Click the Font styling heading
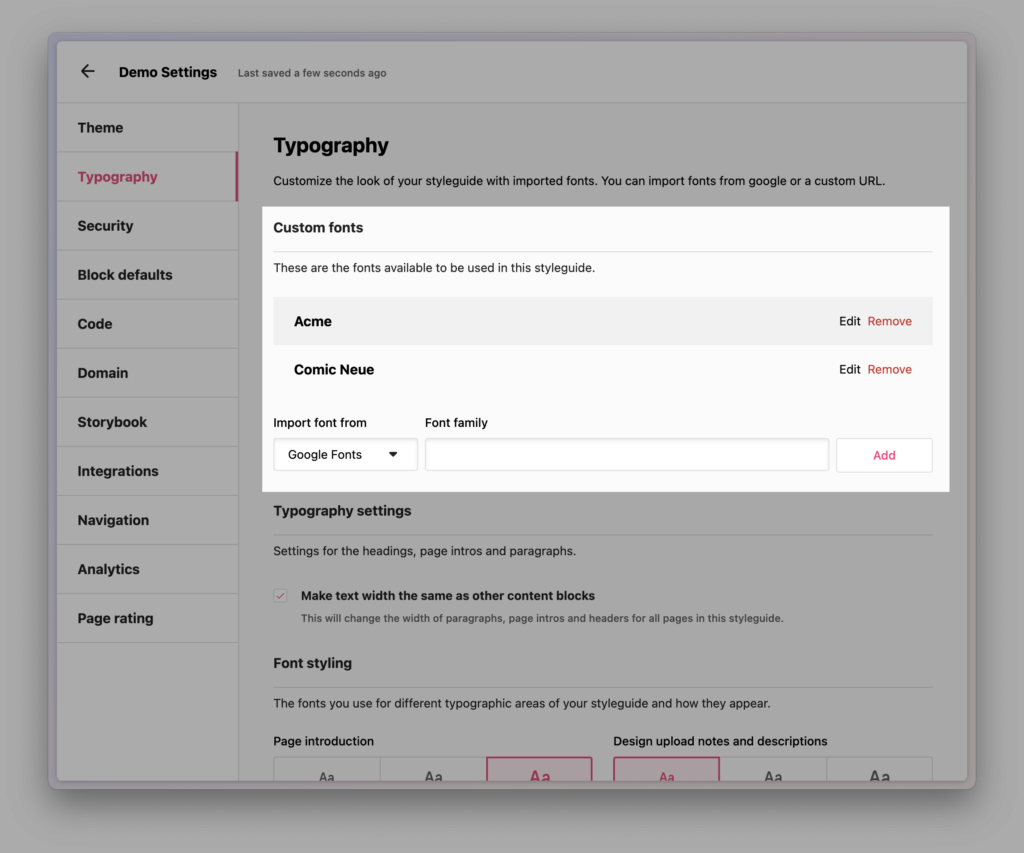This screenshot has height=853, width=1024. (312, 663)
